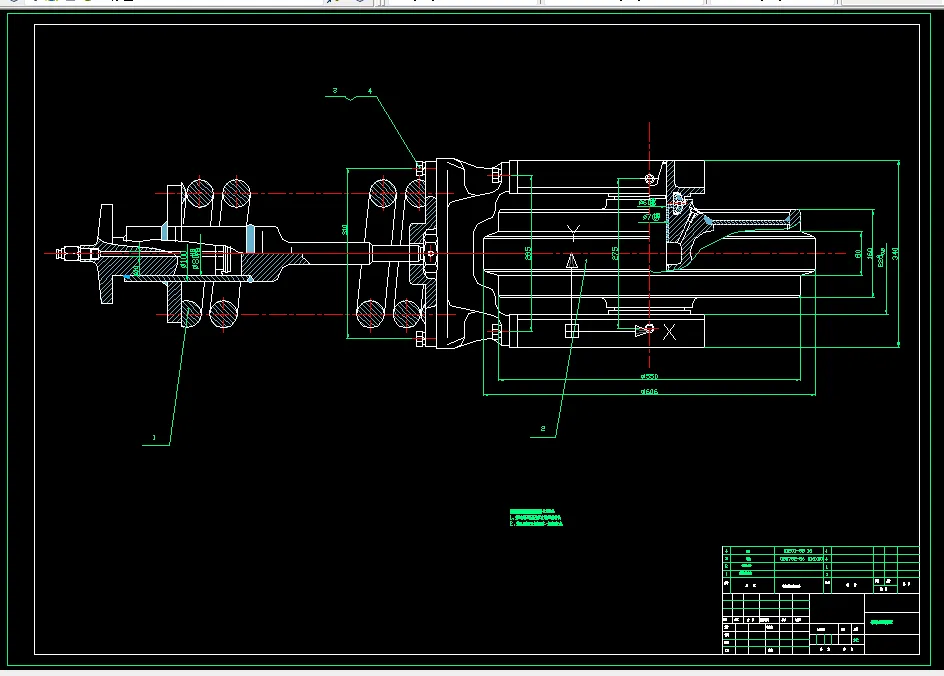
Task: Click part callout number 1
Action: [154, 438]
